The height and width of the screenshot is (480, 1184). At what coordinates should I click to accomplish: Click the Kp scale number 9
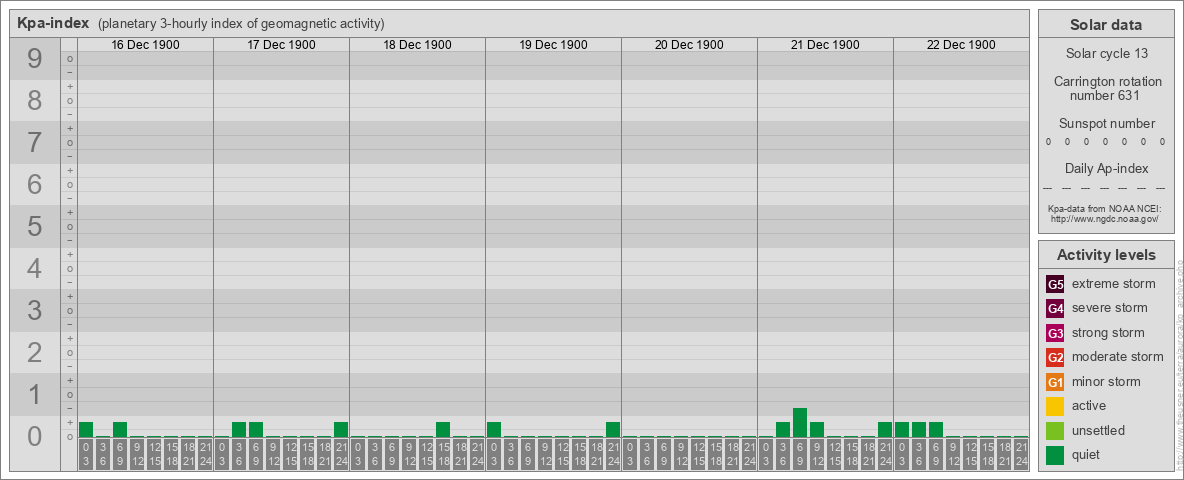[34, 59]
